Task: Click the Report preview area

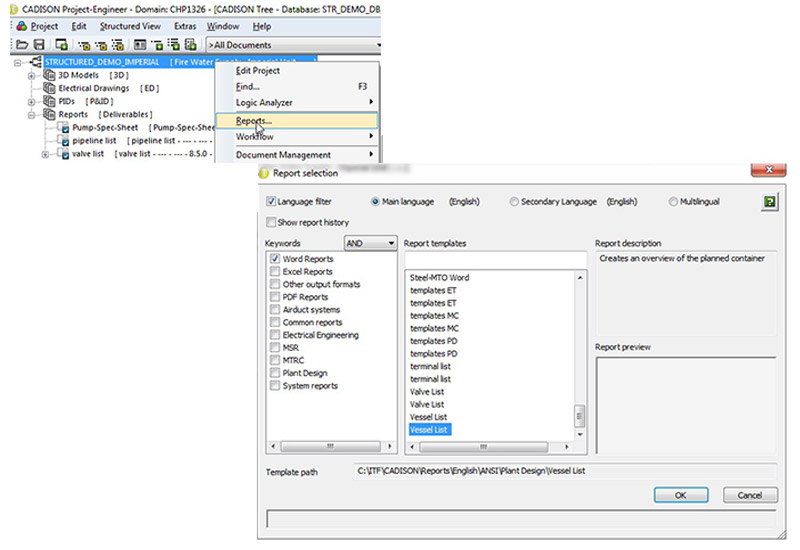Action: [x=686, y=406]
